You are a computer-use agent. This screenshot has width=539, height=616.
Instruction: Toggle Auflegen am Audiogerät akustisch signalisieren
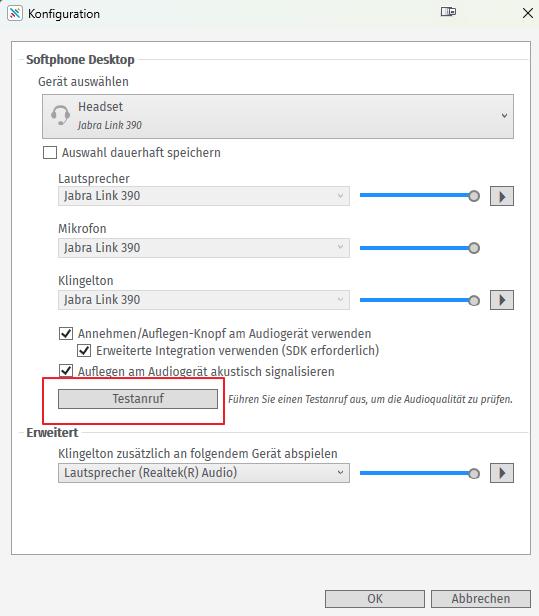pyautogui.click(x=66, y=371)
